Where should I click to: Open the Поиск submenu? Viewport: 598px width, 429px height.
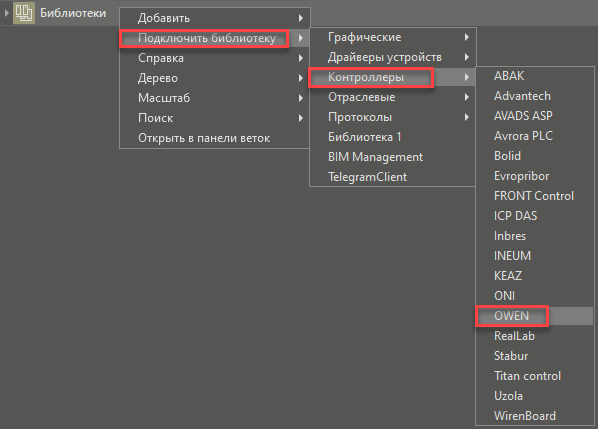(214, 118)
